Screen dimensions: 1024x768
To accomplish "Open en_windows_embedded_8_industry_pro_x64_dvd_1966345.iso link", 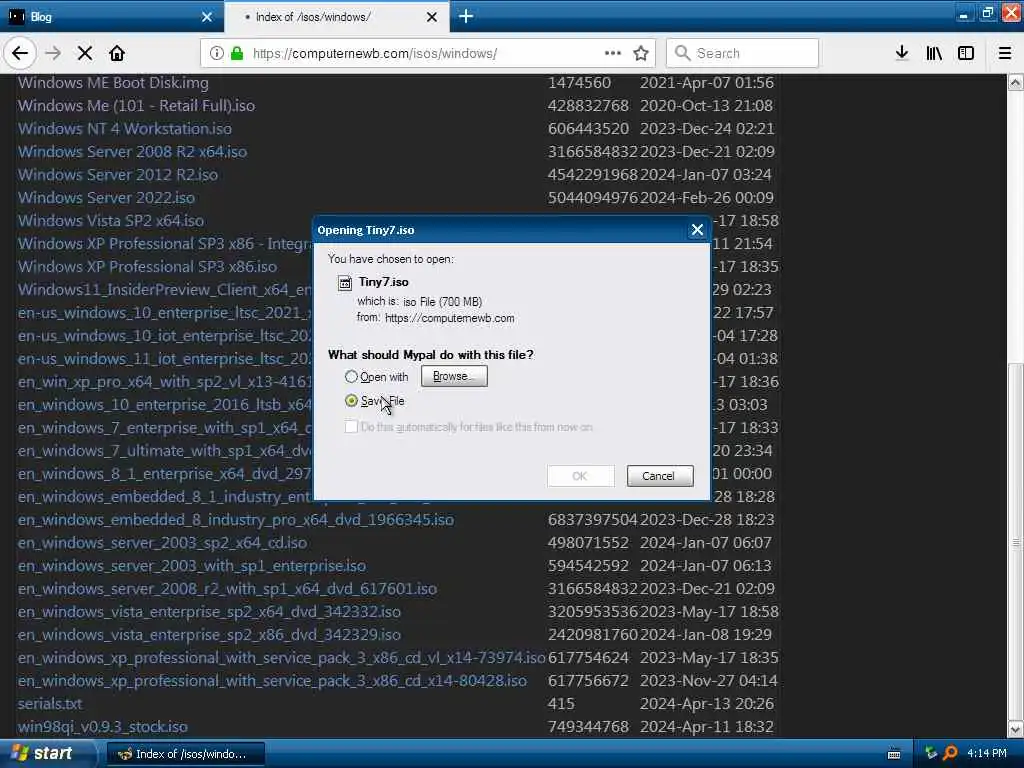I will [x=236, y=520].
